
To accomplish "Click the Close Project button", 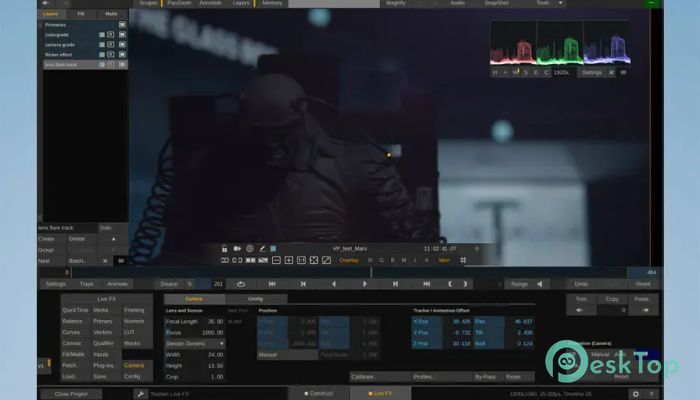I will (x=71, y=394).
